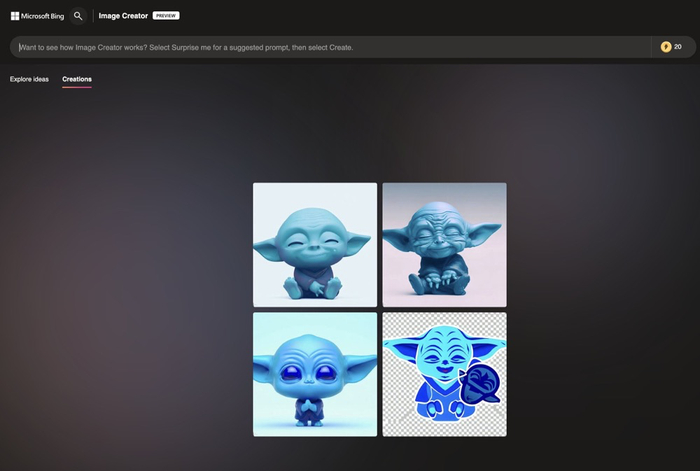This screenshot has height=471, width=700.
Task: Click the boosts count 20
Action: click(x=678, y=47)
